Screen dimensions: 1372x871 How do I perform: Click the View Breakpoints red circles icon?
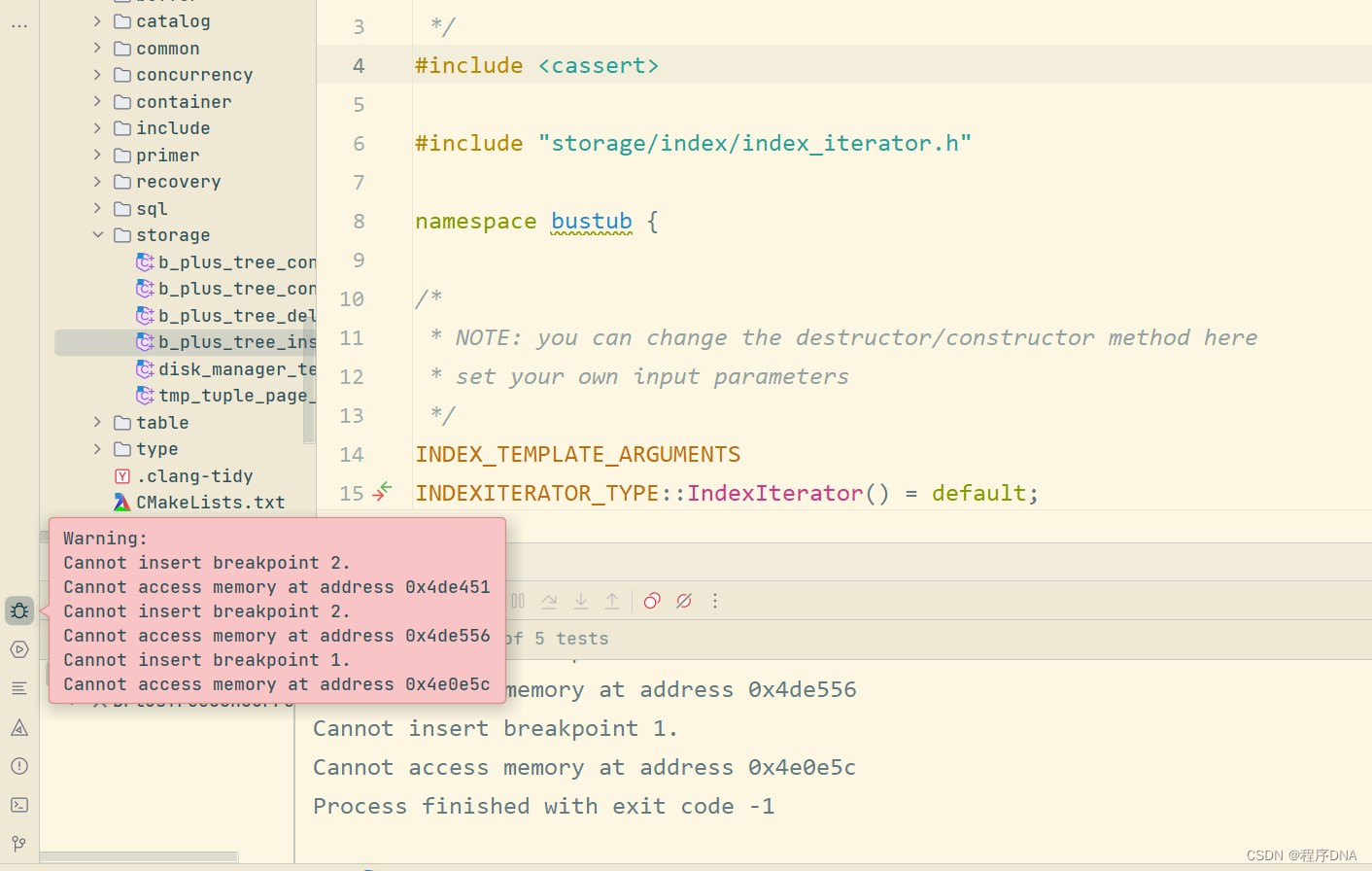(x=652, y=601)
